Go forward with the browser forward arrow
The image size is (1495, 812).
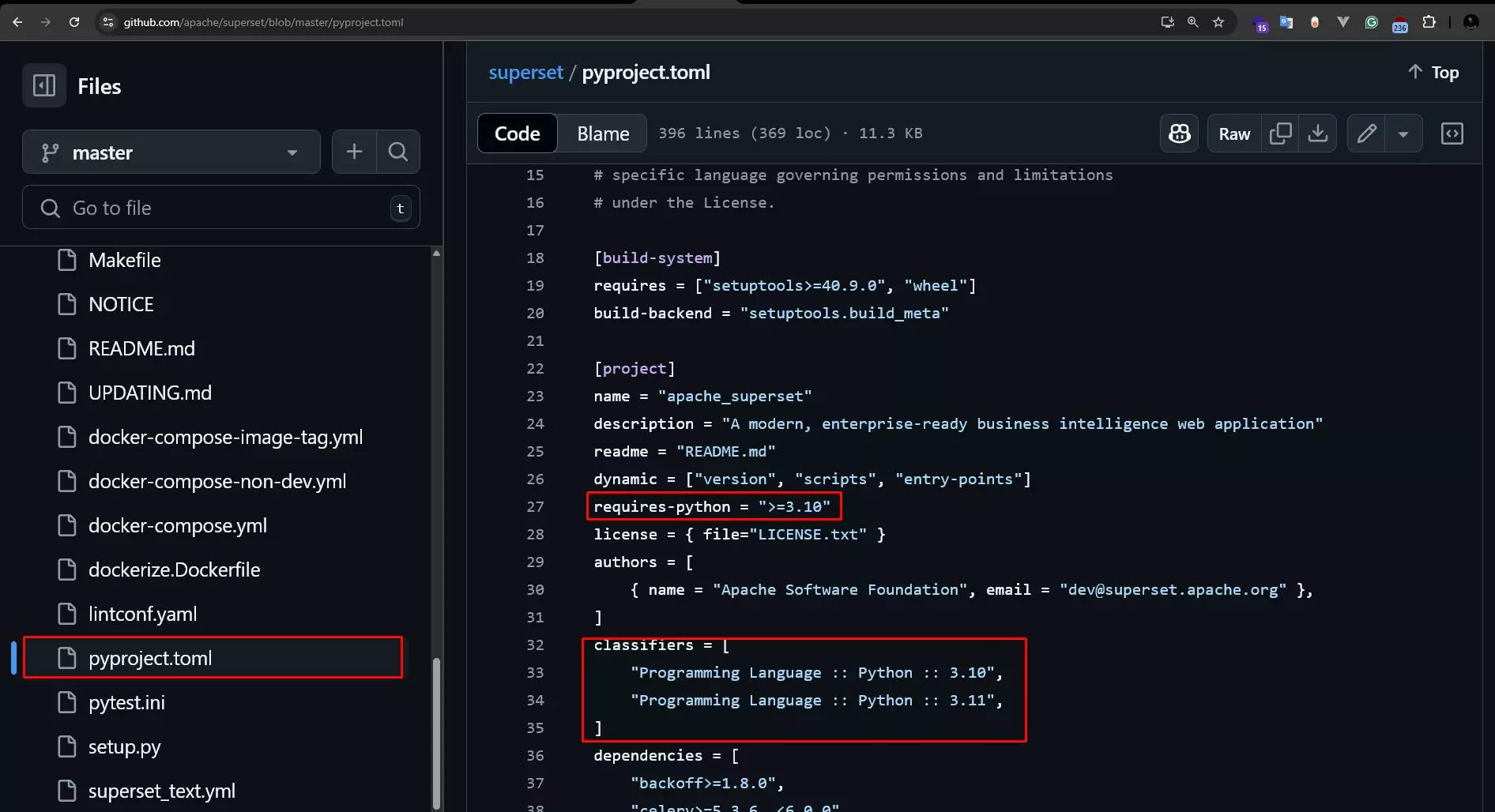click(46, 22)
